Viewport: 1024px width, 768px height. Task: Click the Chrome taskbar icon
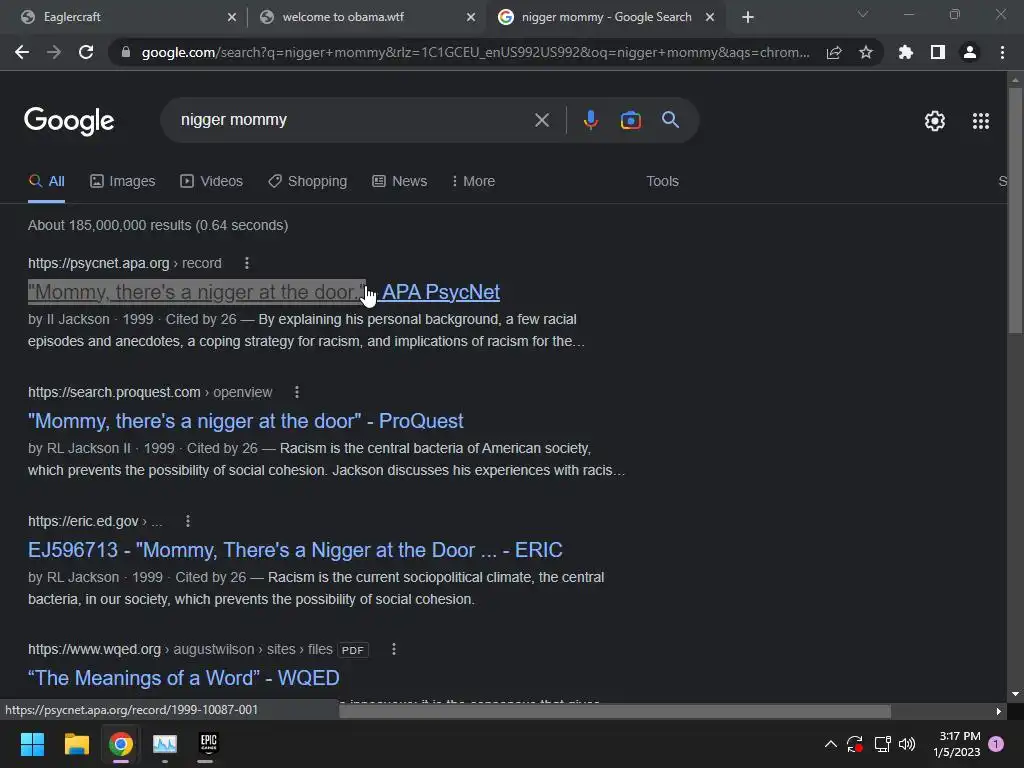pos(121,744)
